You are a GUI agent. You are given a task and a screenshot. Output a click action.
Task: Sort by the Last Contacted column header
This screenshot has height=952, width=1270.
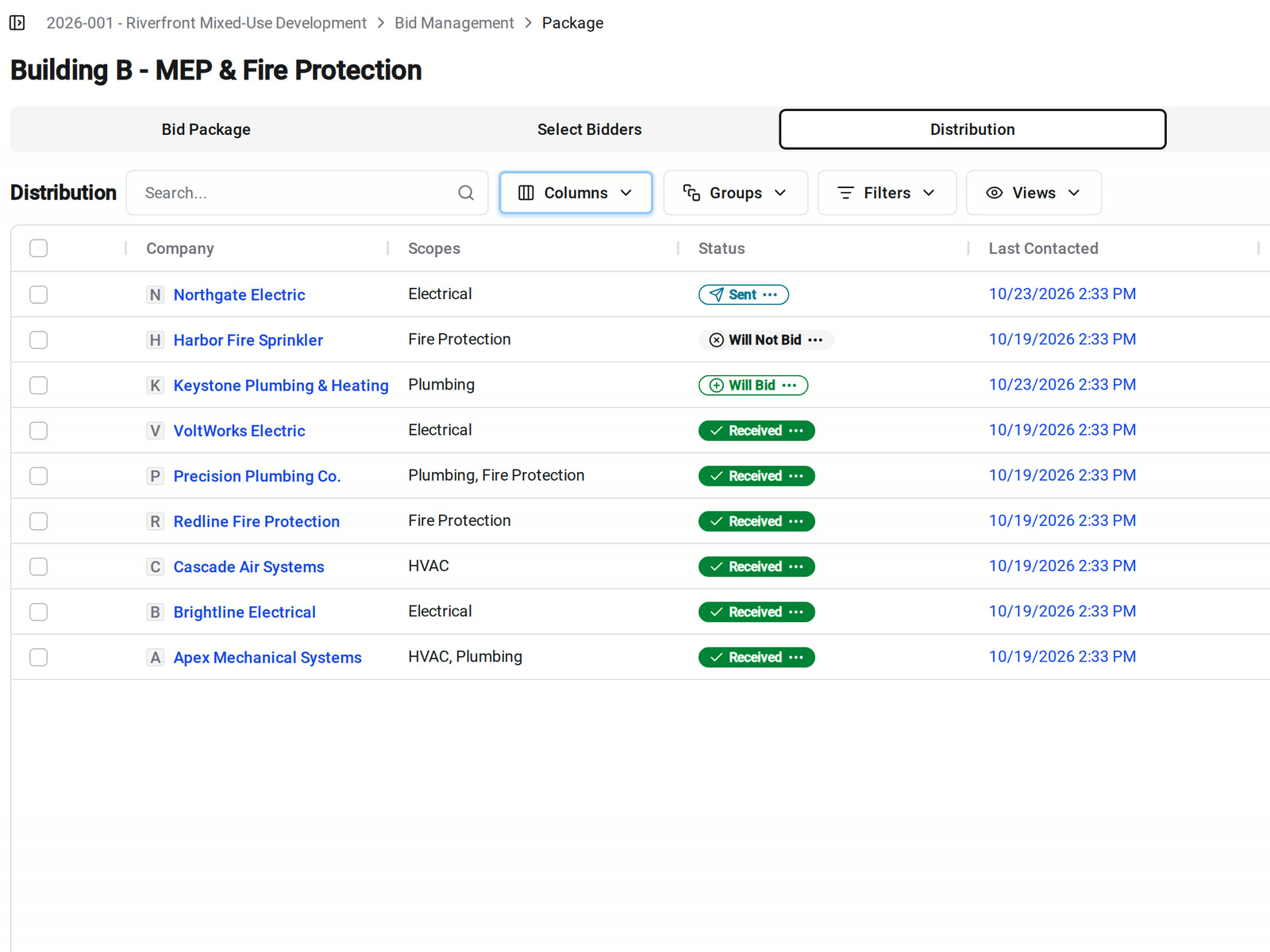click(1043, 248)
